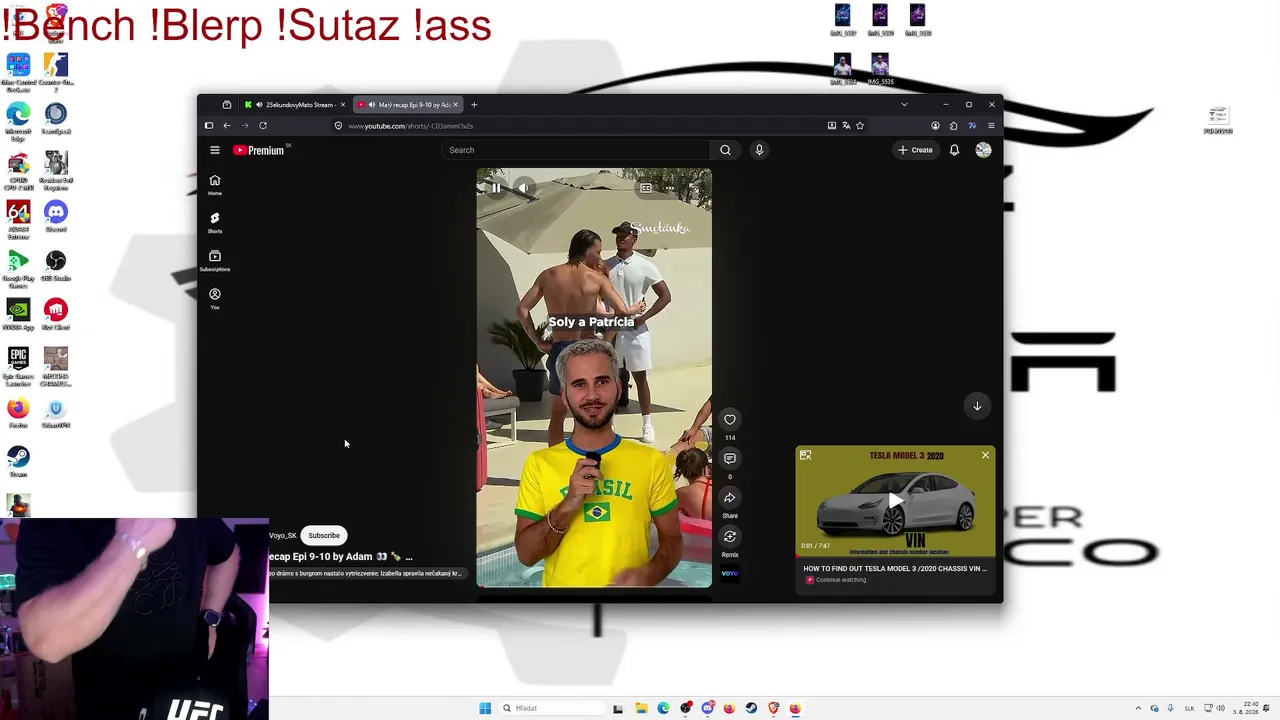The height and width of the screenshot is (720, 1280).
Task: Open the You section in sidebar
Action: (x=215, y=298)
